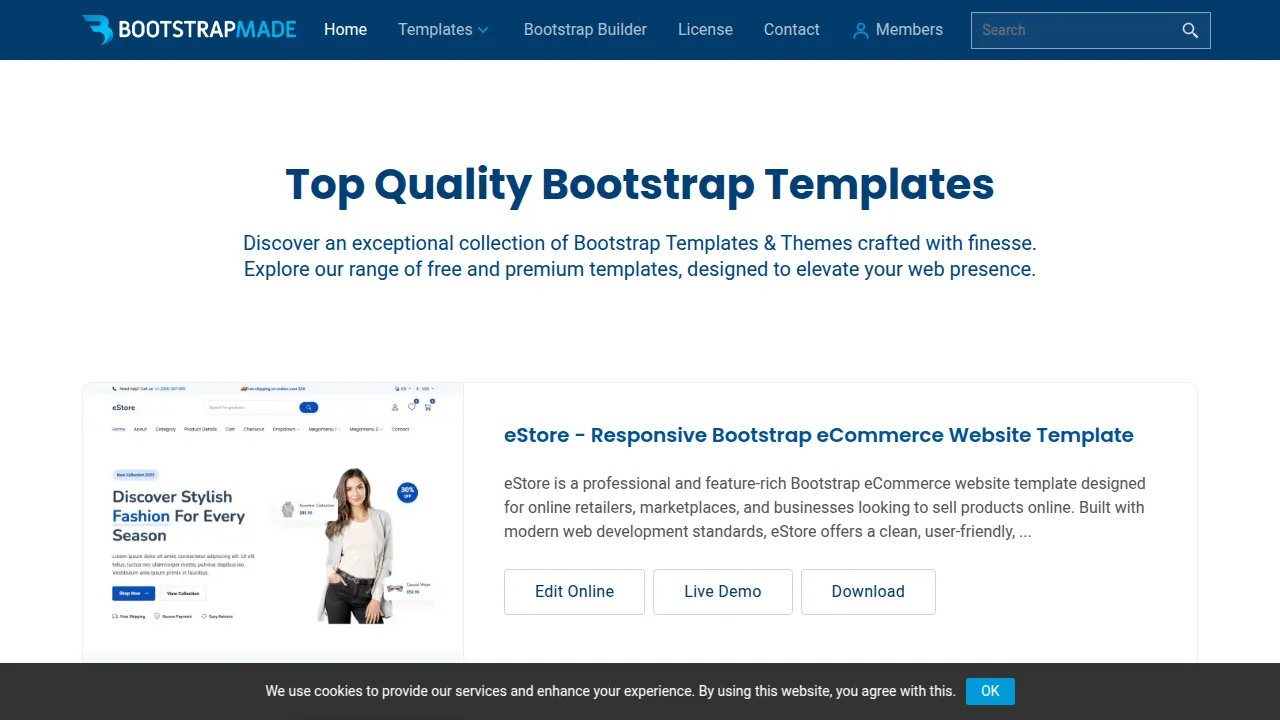Image resolution: width=1280 pixels, height=720 pixels.
Task: Click the blue search button in the eStore preview
Action: (x=308, y=407)
